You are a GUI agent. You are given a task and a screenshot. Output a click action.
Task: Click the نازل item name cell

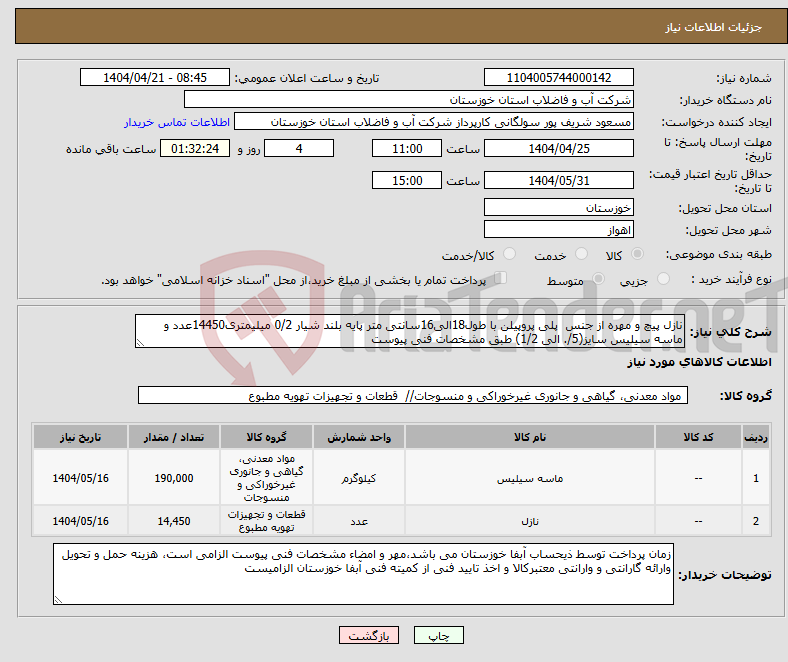[530, 521]
